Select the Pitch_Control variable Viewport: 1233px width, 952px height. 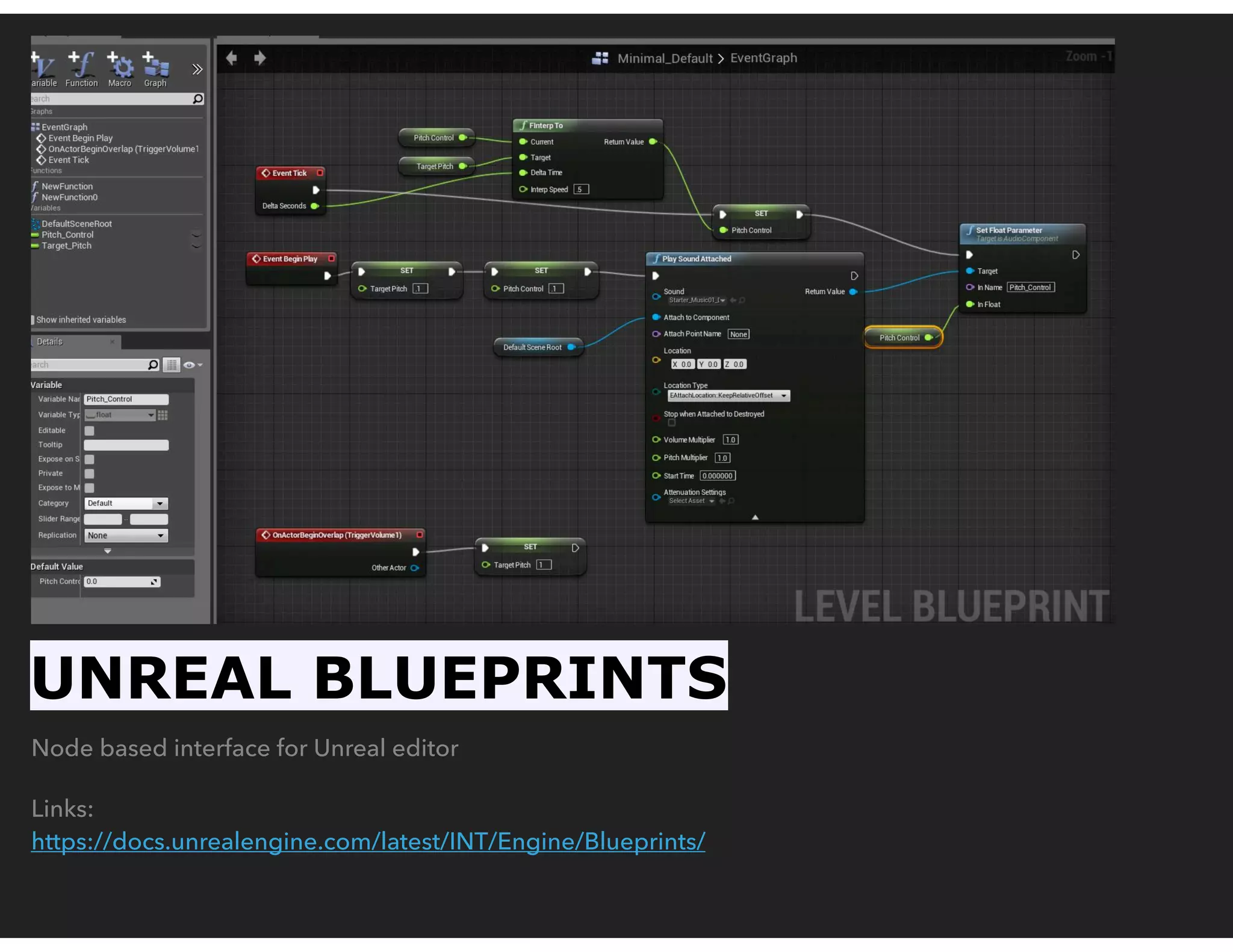(x=67, y=235)
